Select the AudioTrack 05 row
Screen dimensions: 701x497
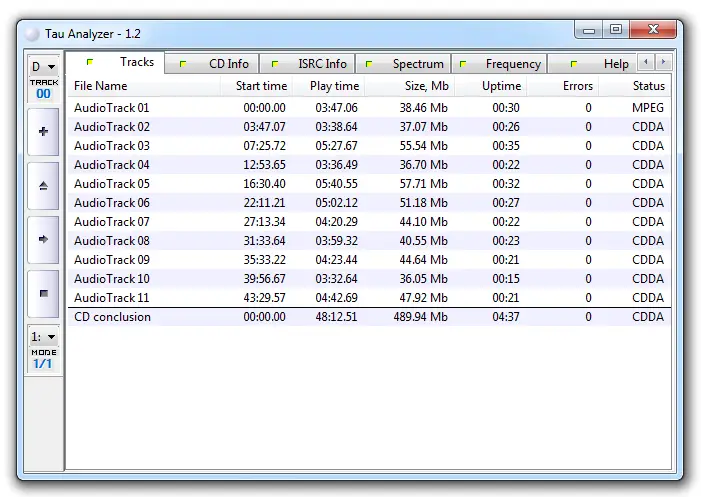[369, 184]
